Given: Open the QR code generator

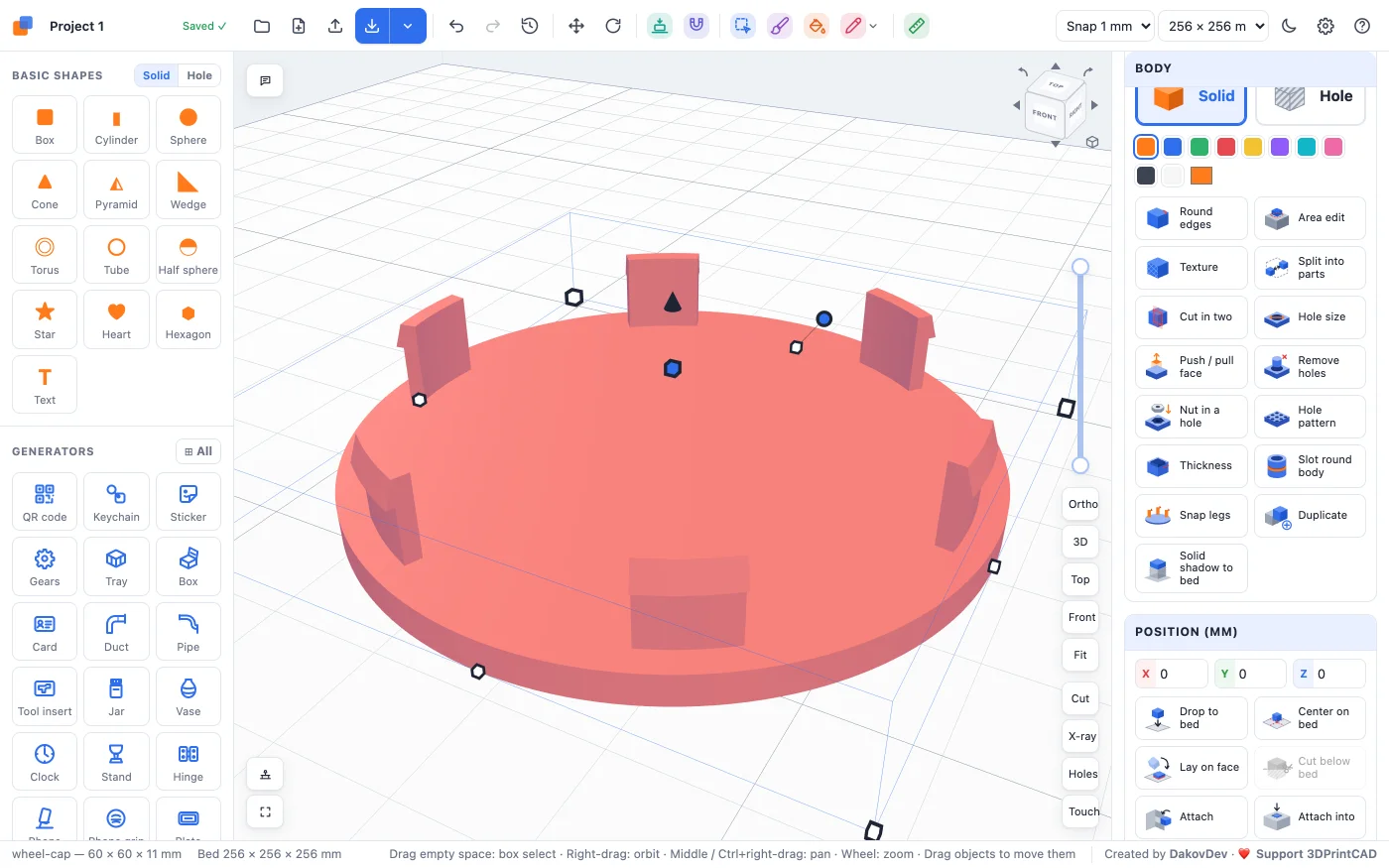Looking at the screenshot, I should (45, 503).
